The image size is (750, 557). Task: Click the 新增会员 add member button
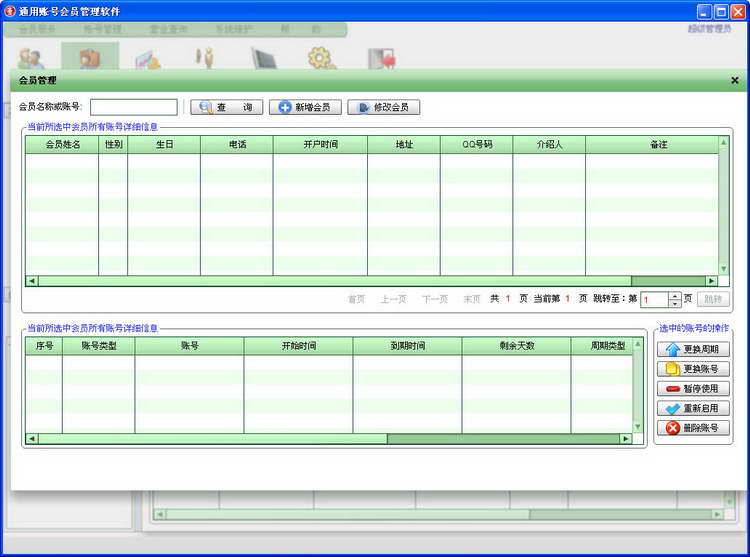tap(305, 107)
